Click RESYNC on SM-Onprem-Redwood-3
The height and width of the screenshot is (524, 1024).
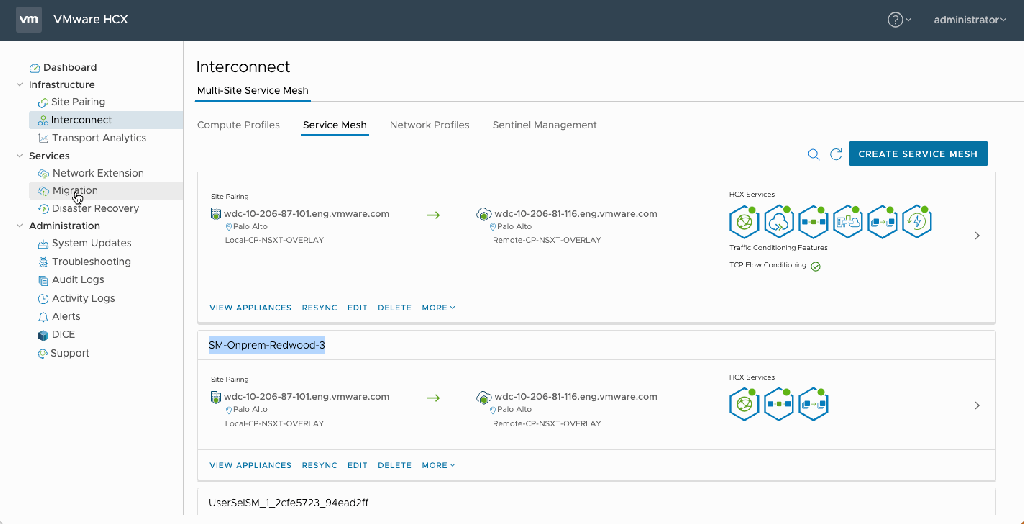[x=319, y=465]
